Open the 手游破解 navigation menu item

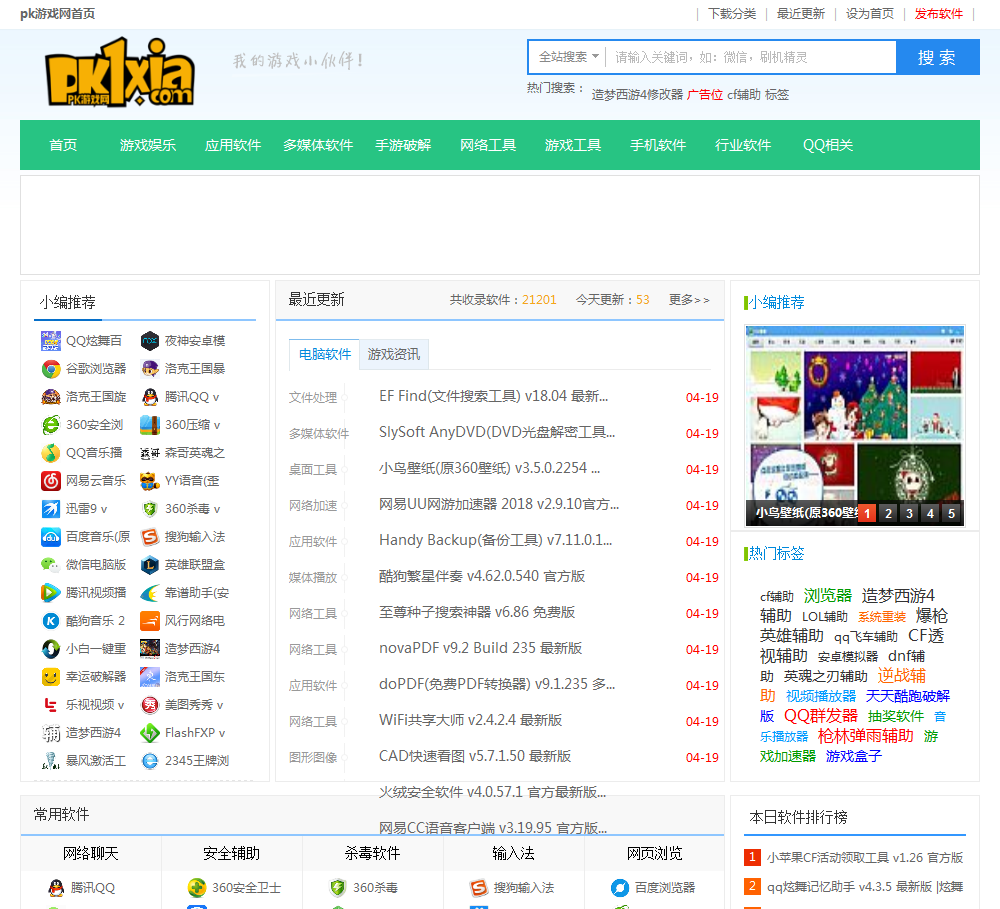(x=403, y=145)
